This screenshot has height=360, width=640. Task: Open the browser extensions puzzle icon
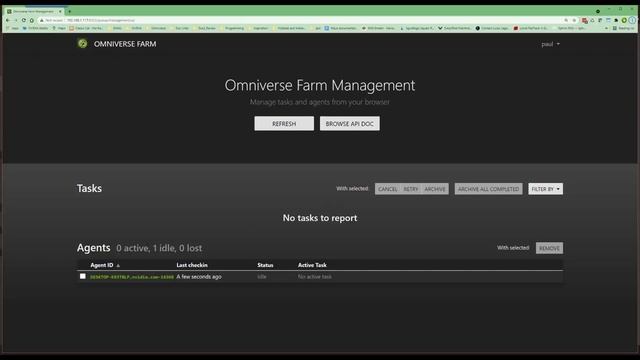616,20
